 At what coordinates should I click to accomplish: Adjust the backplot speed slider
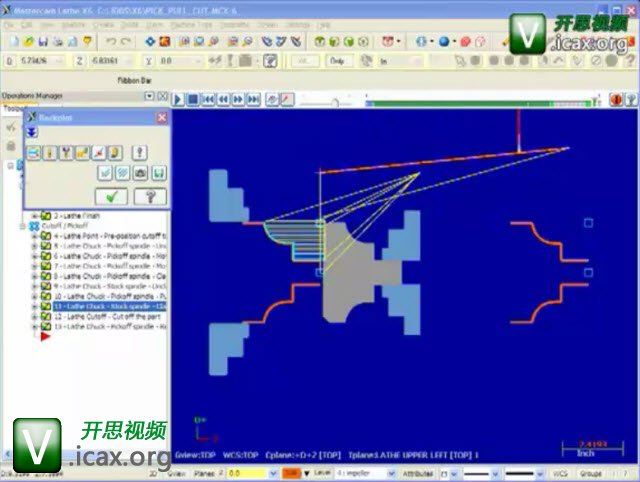(335, 102)
